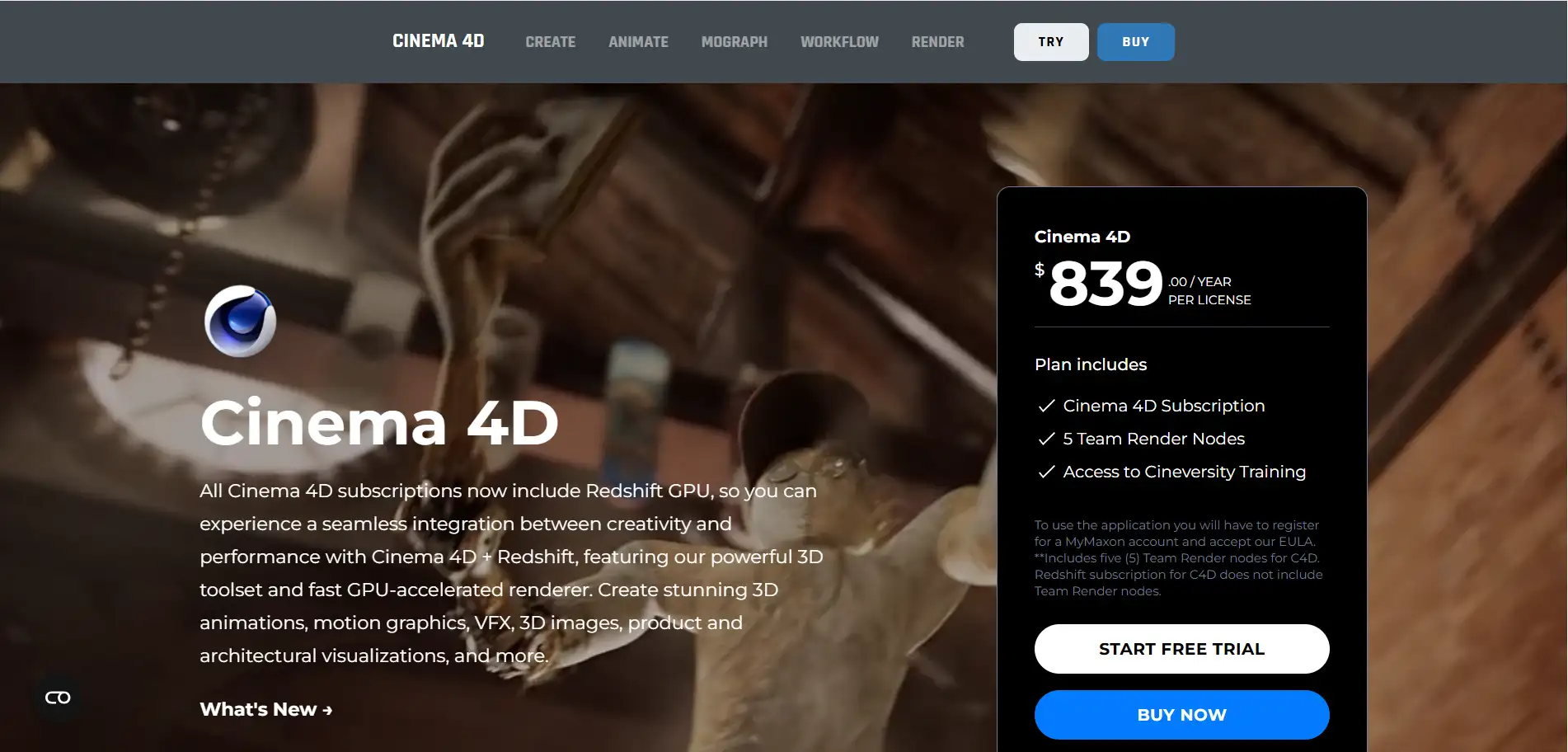Click the Access to Cineversity Training text

point(1185,472)
